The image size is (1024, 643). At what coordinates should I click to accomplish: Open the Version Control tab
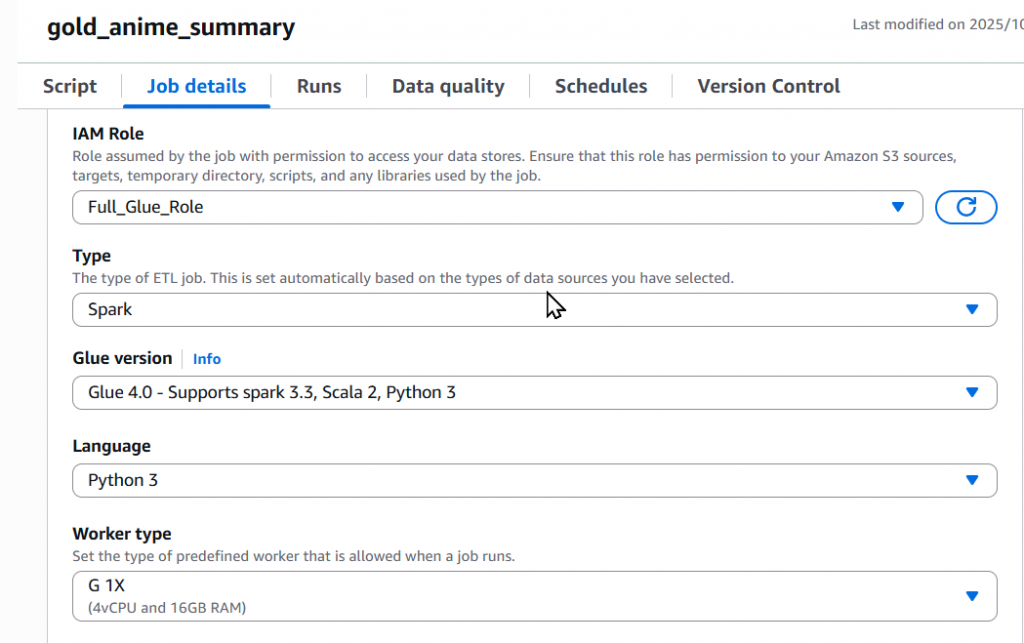point(768,86)
